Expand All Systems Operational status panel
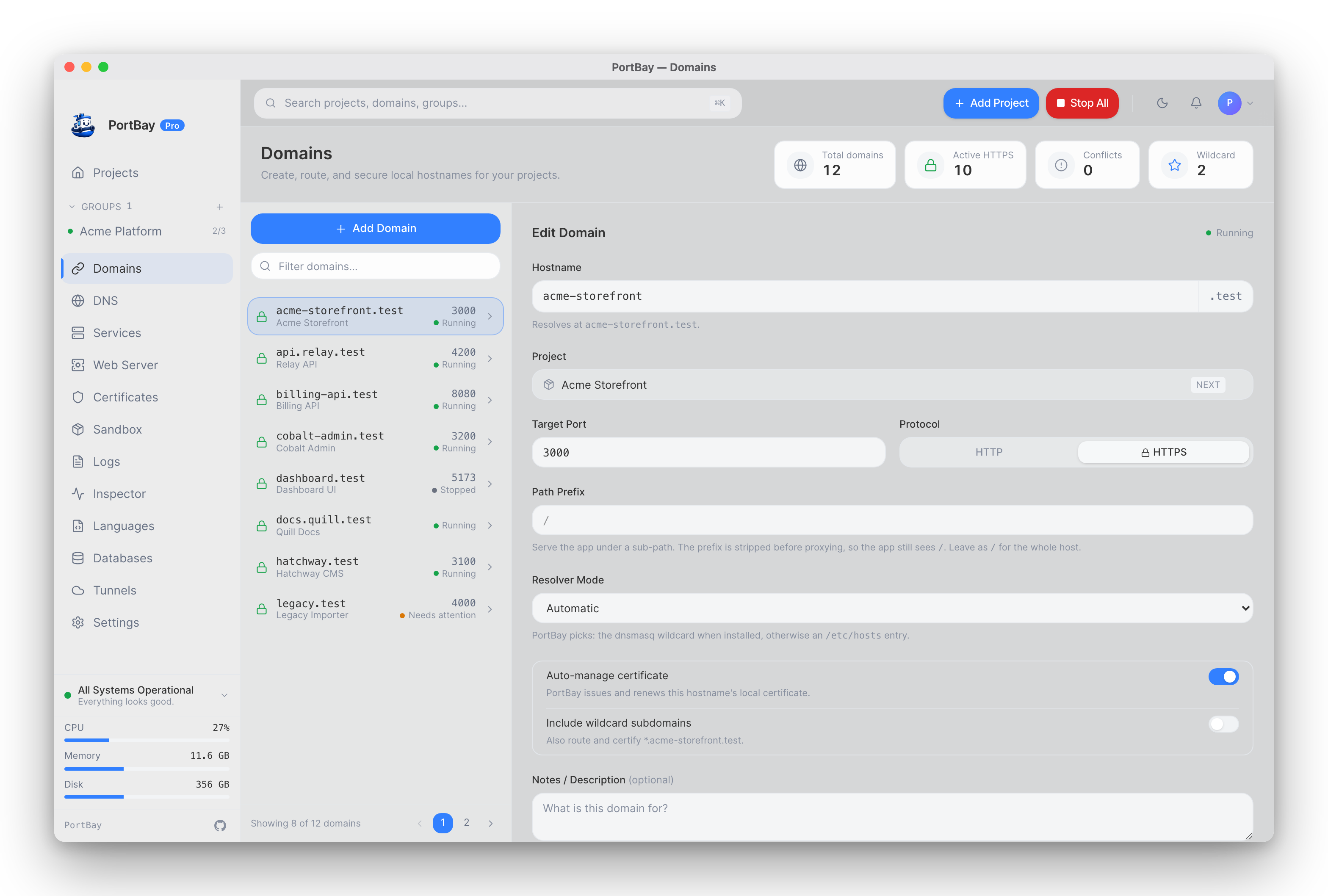1328x896 pixels. pyautogui.click(x=224, y=695)
